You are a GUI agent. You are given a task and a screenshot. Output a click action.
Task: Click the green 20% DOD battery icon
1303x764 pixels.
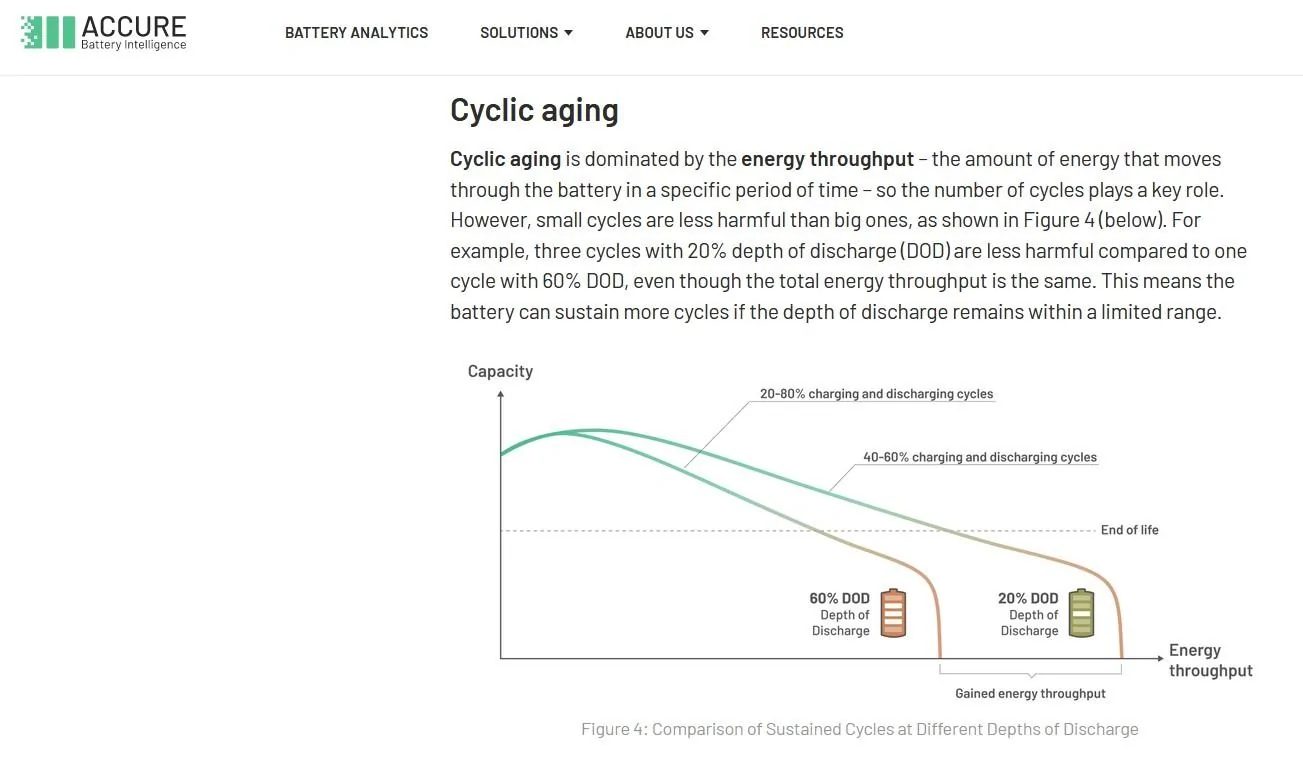(x=1081, y=613)
